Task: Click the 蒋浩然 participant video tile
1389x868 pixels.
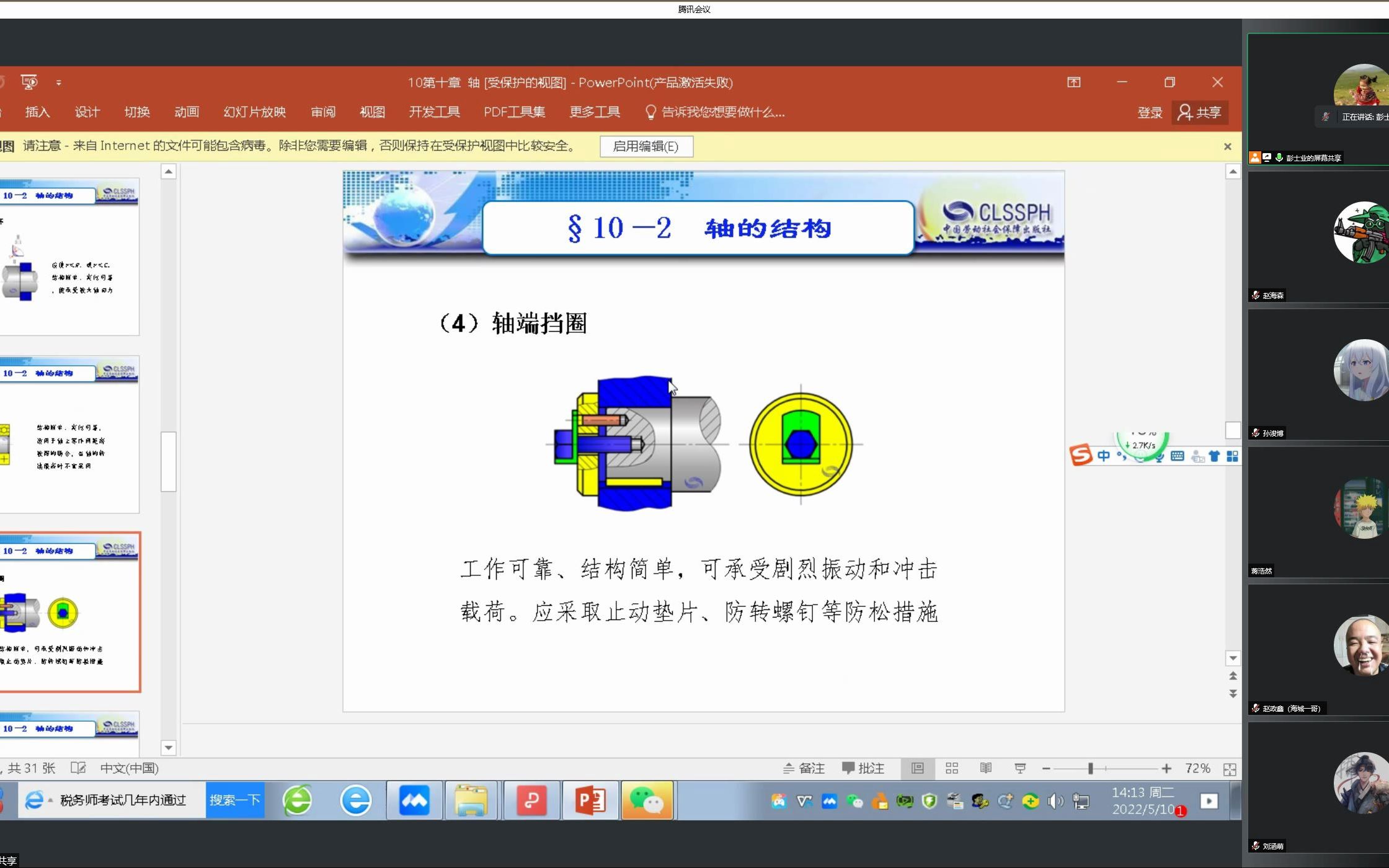Action: 1318,512
